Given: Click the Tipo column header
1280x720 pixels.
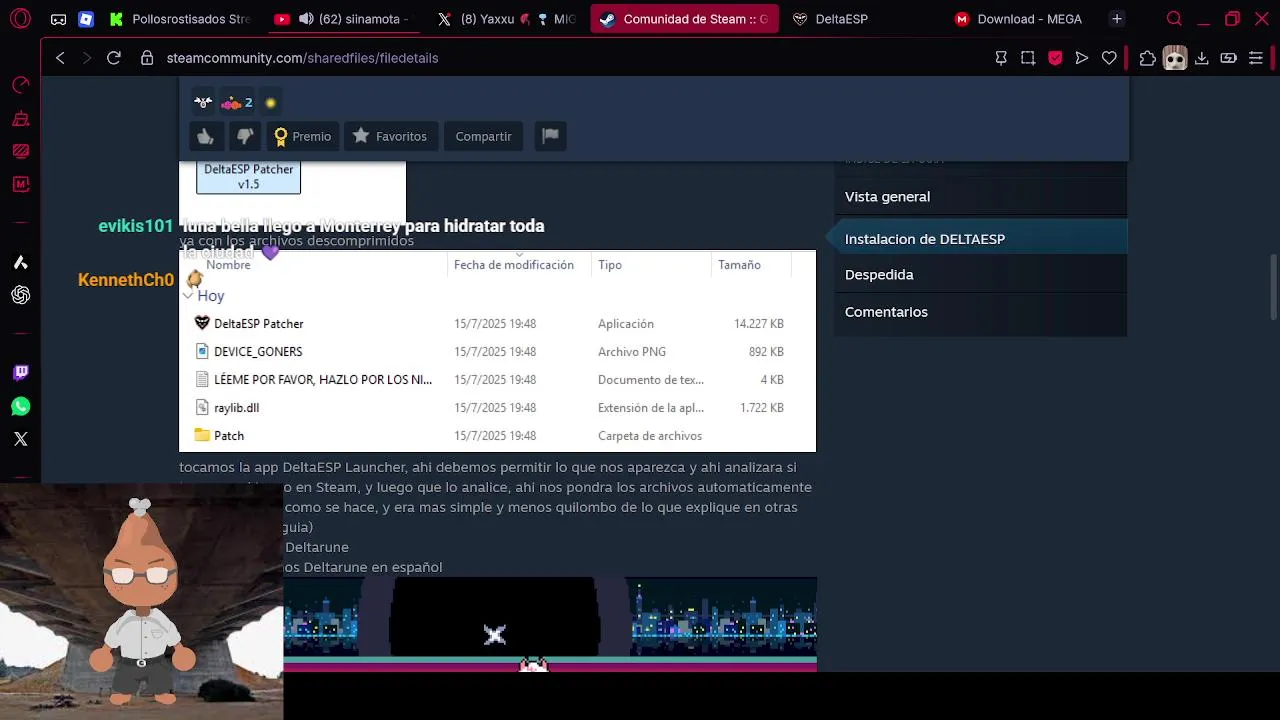Looking at the screenshot, I should pyautogui.click(x=610, y=265).
